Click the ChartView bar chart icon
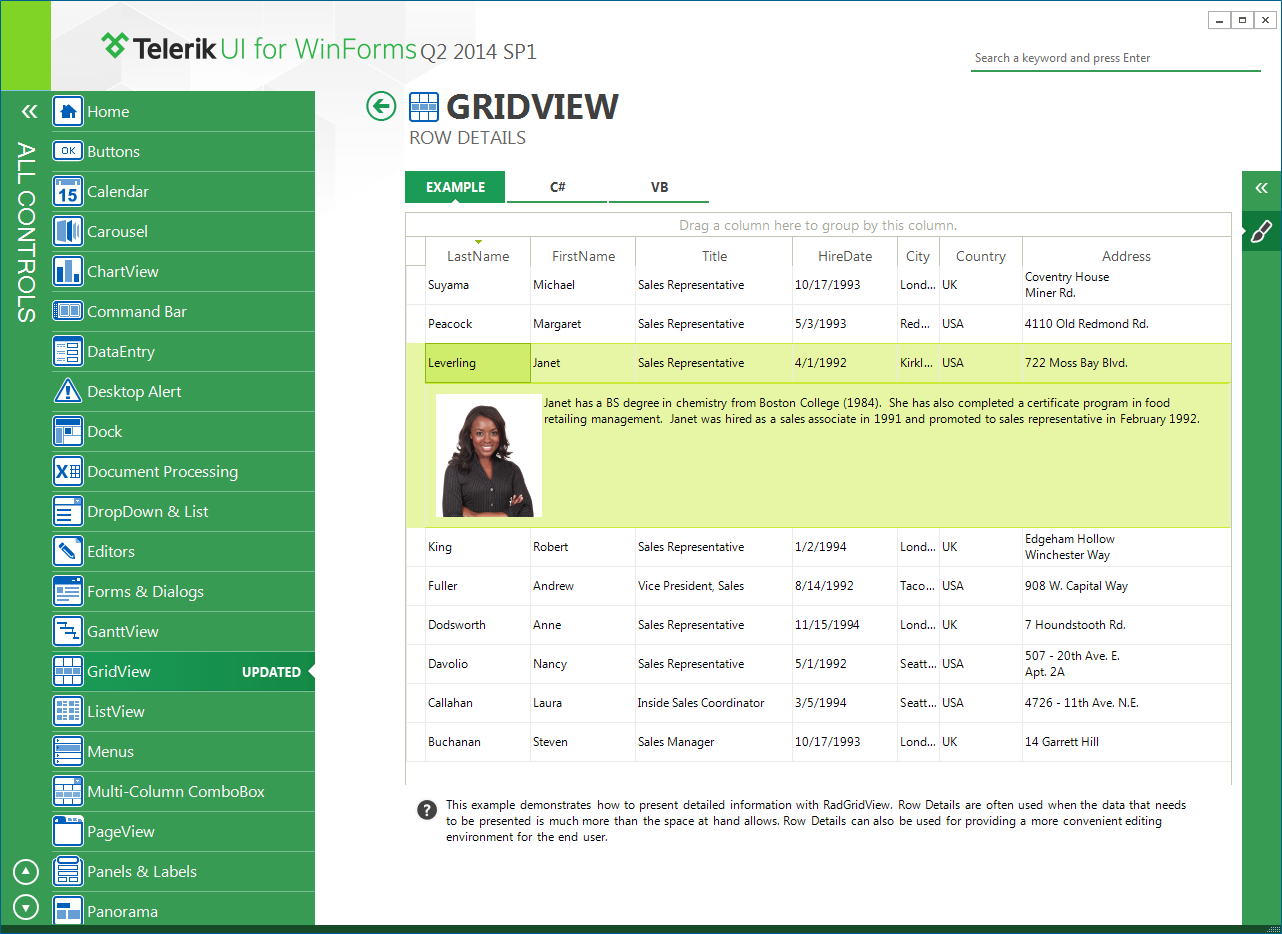Viewport: 1282px width, 934px height. pyautogui.click(x=68, y=272)
